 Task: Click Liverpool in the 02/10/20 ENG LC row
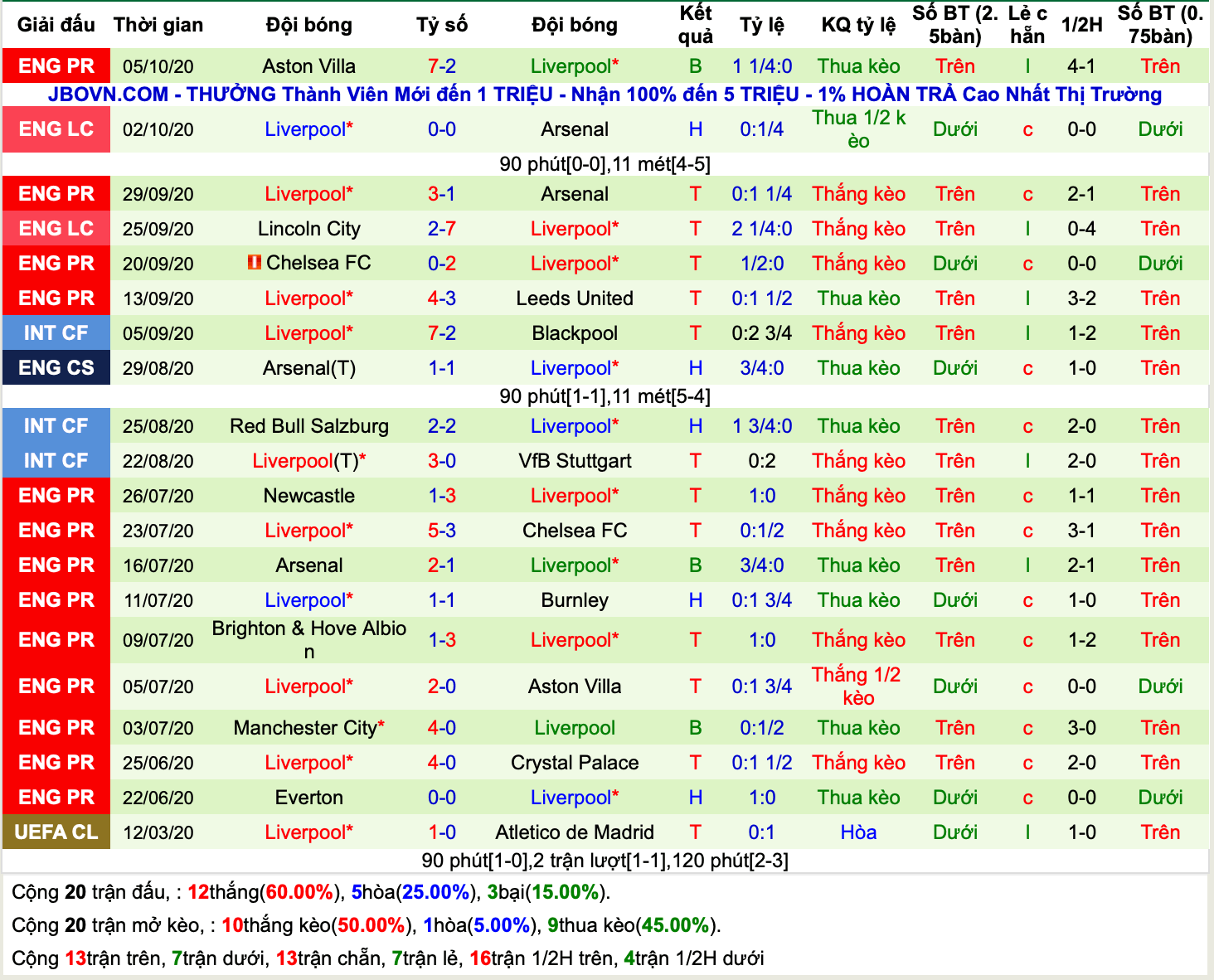[x=309, y=129]
